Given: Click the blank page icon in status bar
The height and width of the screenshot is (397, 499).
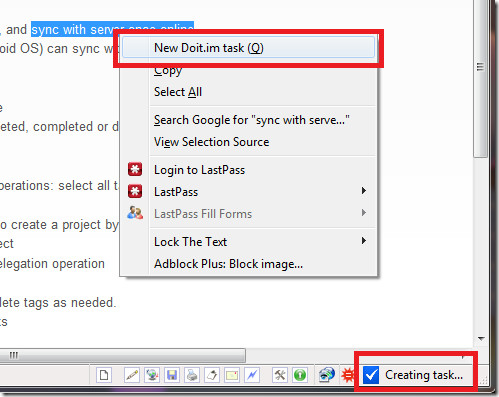Looking at the screenshot, I should pyautogui.click(x=104, y=375).
